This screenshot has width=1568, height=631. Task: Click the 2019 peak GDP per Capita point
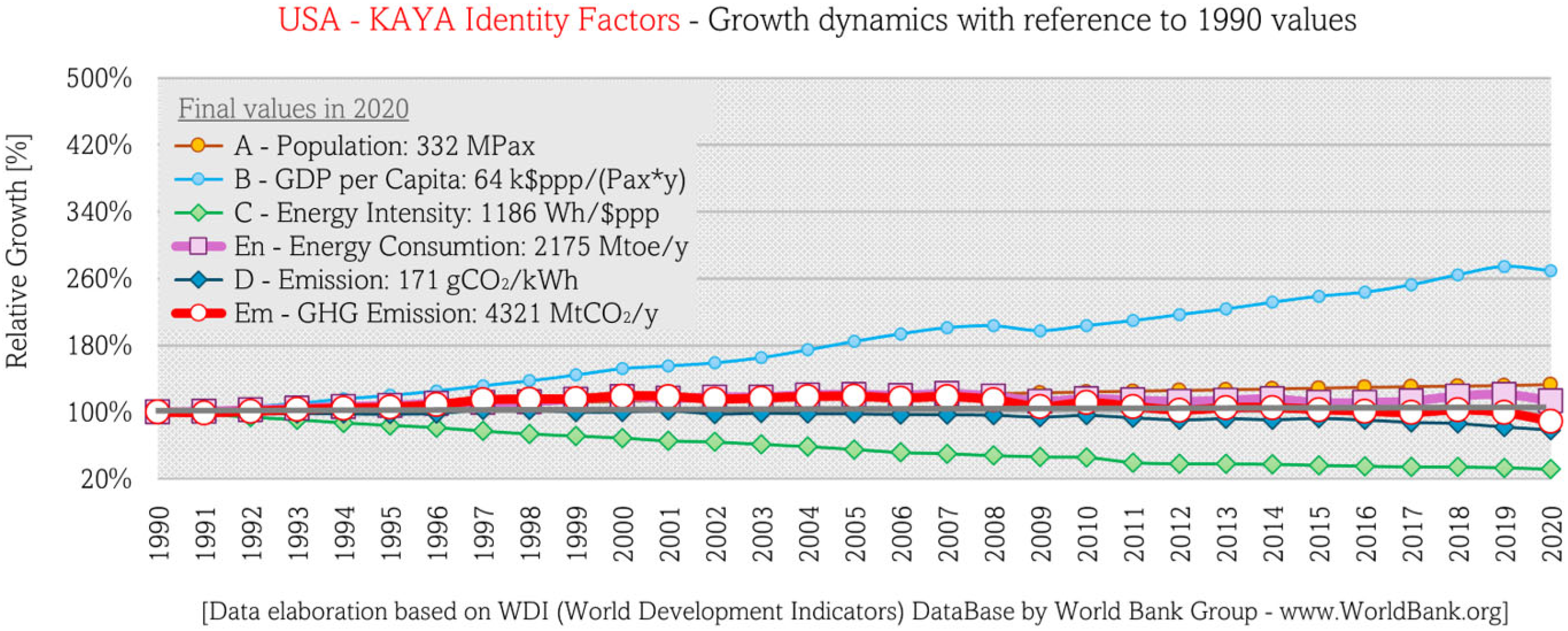pos(1504,267)
